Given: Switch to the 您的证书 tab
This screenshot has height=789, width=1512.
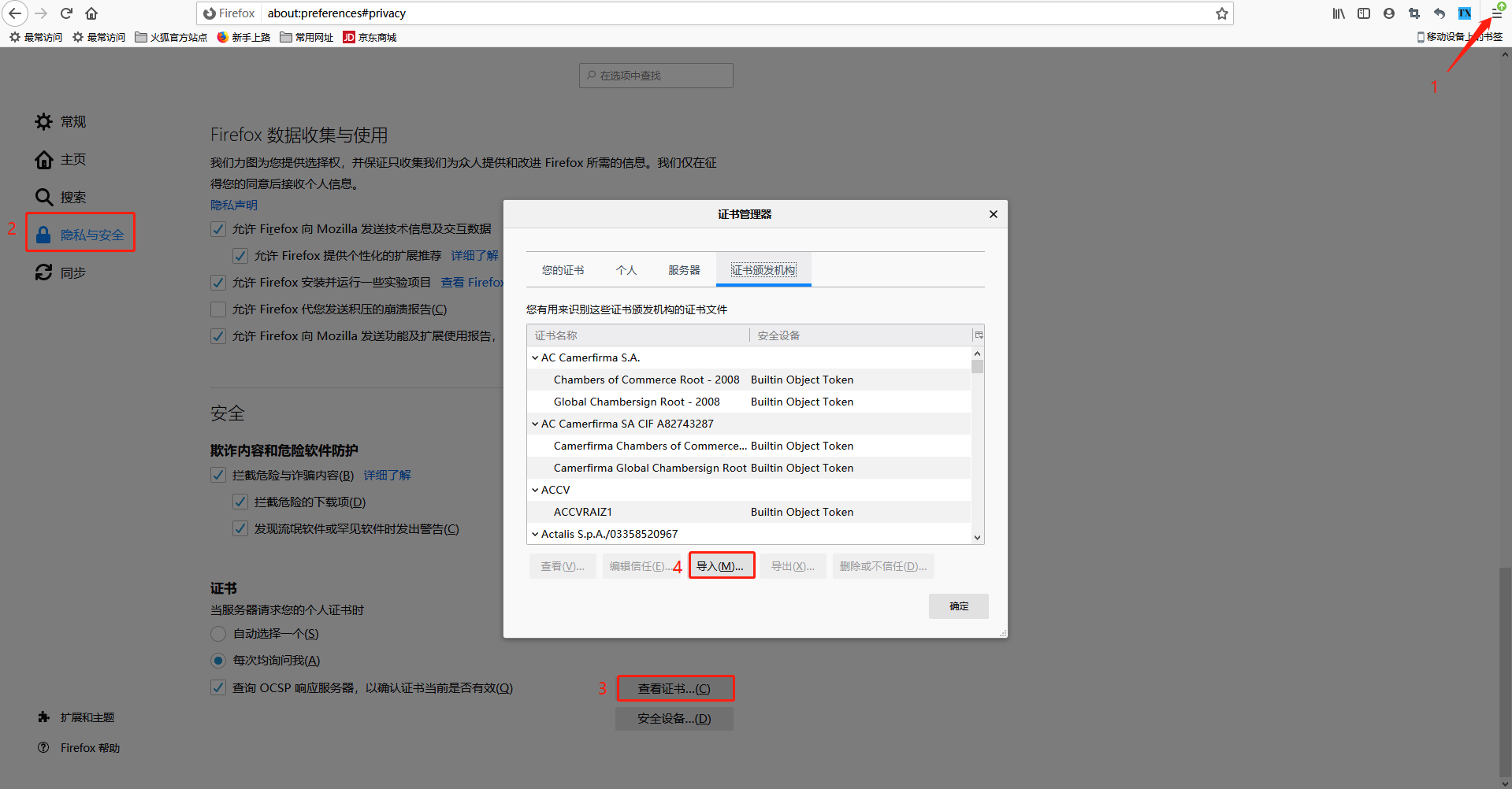Looking at the screenshot, I should [563, 270].
